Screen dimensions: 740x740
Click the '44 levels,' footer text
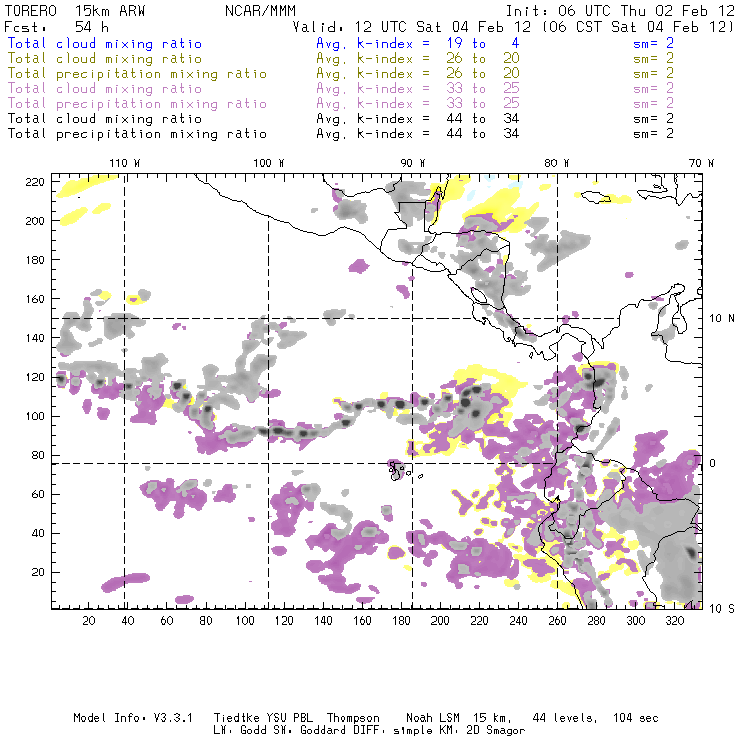click(565, 718)
